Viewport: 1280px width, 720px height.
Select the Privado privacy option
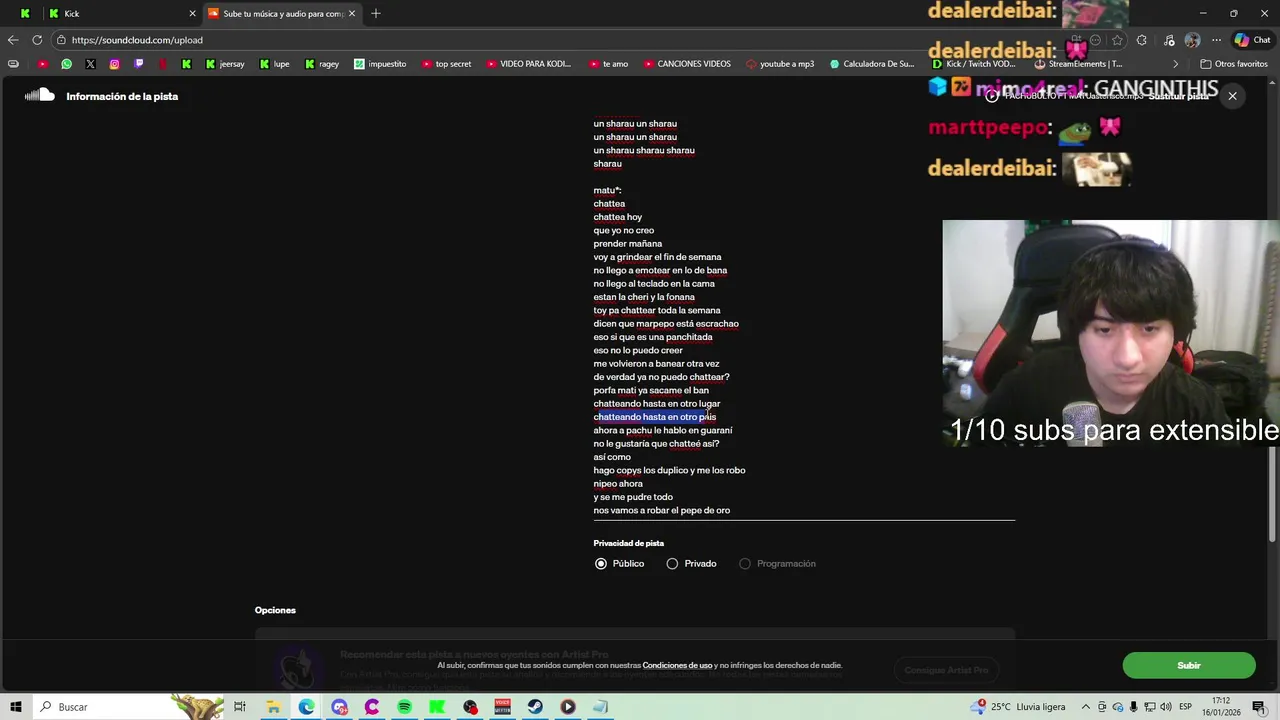(x=672, y=564)
